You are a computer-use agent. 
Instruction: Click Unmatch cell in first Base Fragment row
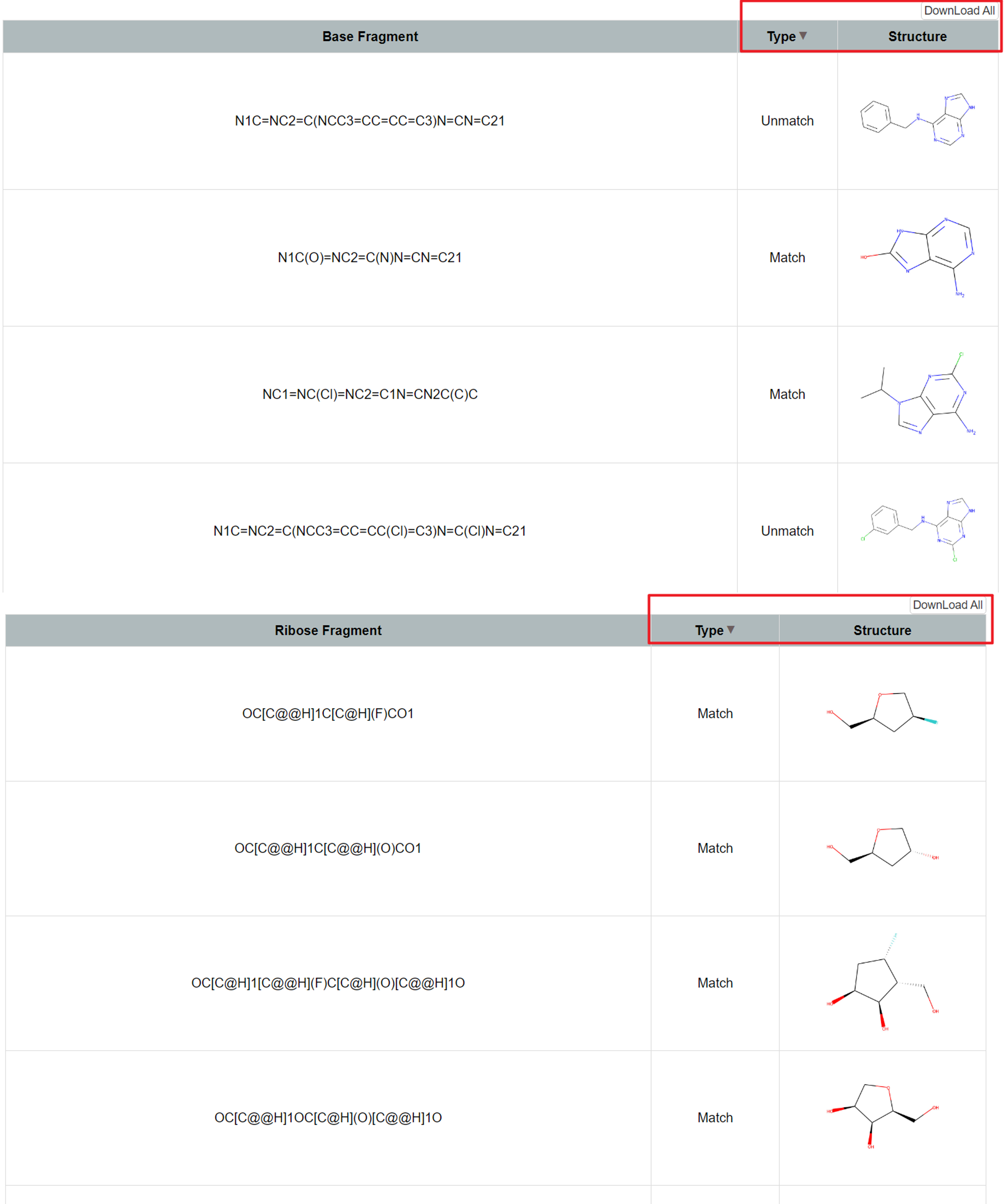point(787,121)
